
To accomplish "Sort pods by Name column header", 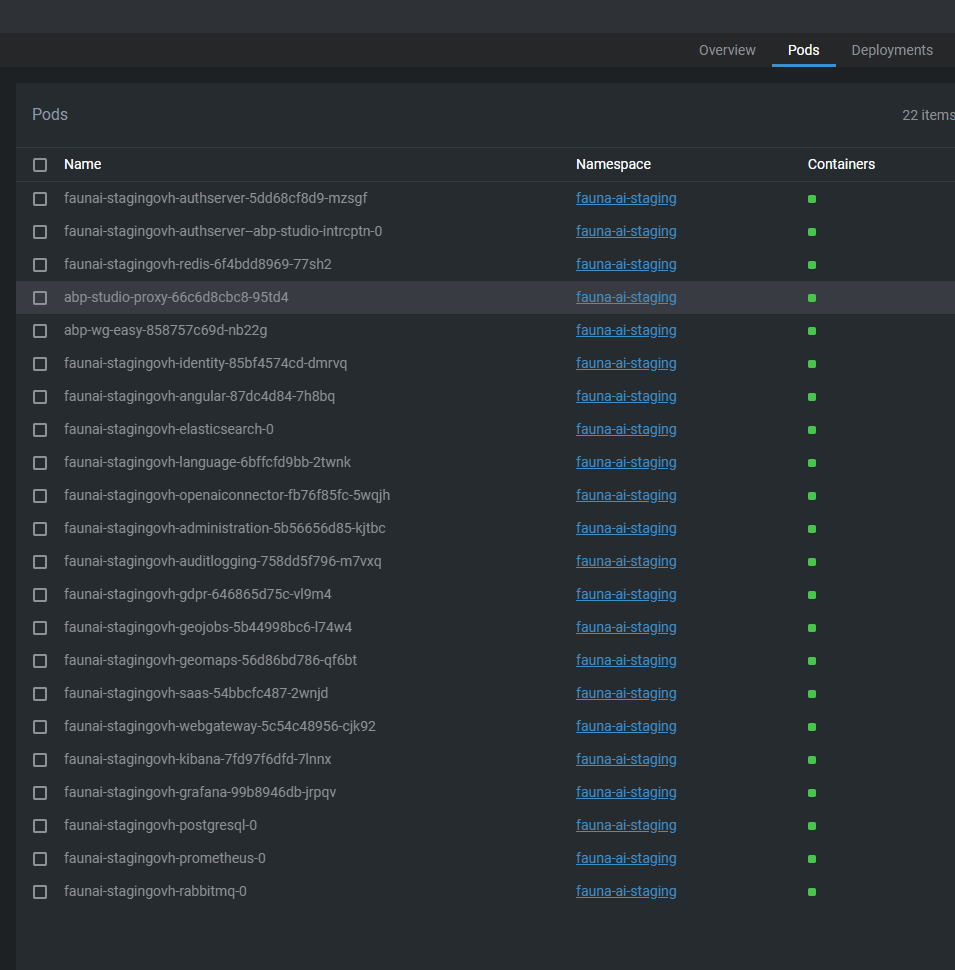I will [x=82, y=164].
